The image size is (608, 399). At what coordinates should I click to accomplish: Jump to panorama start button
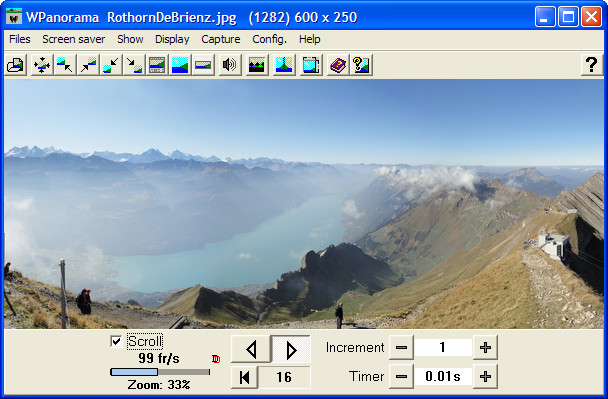[x=244, y=377]
